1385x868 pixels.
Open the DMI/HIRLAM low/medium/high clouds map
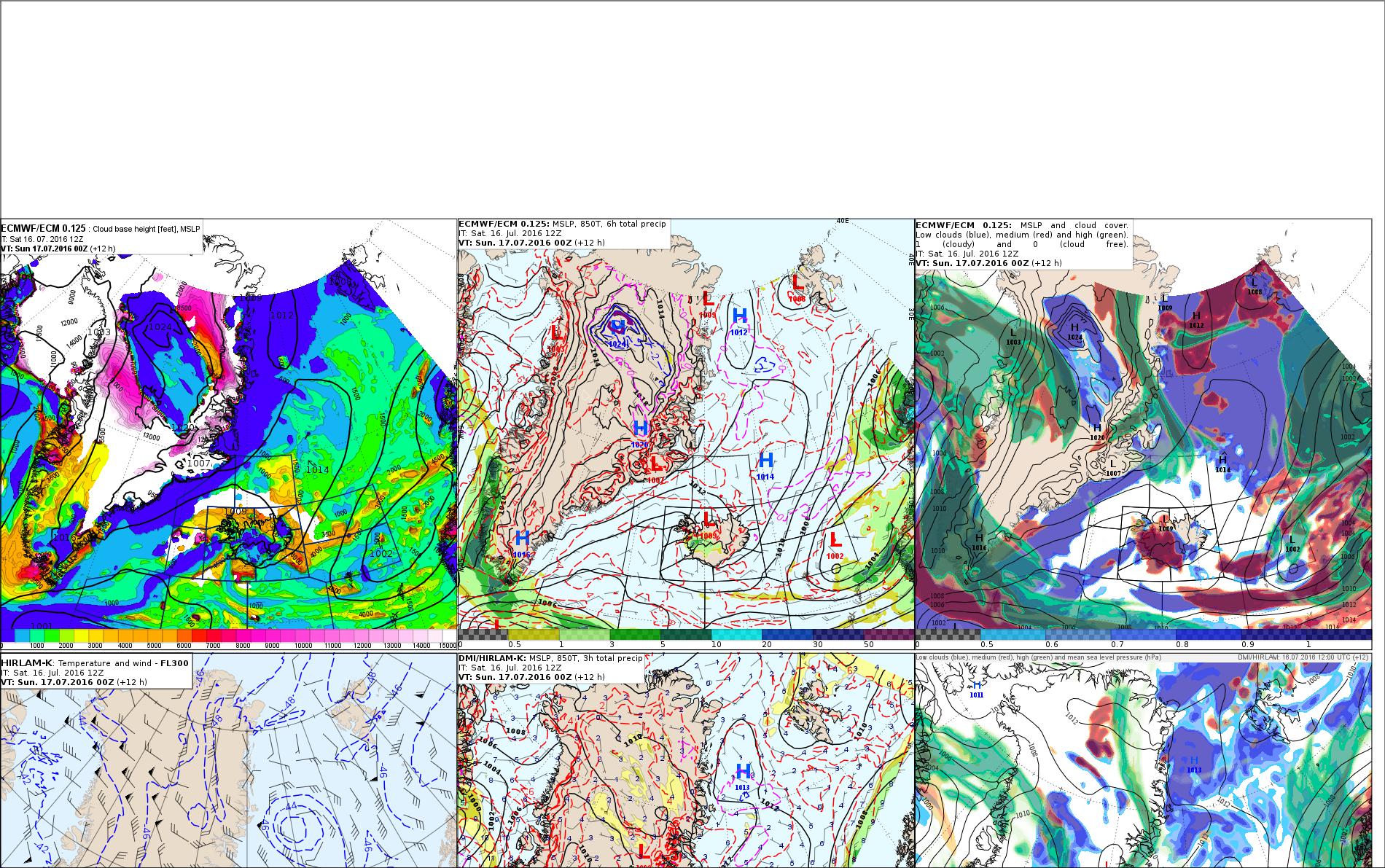[x=1143, y=760]
